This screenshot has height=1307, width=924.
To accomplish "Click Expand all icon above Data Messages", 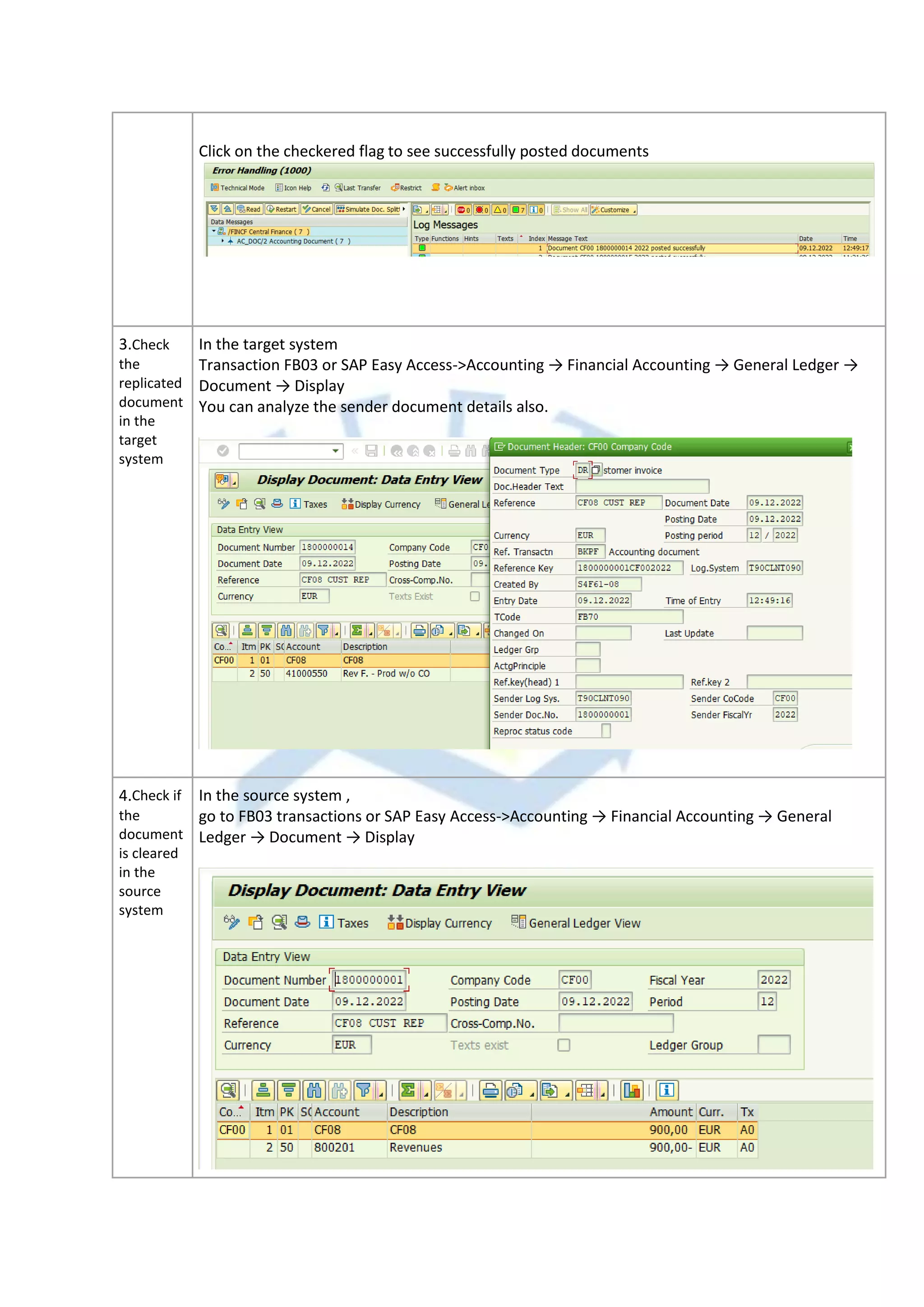I will coord(214,209).
